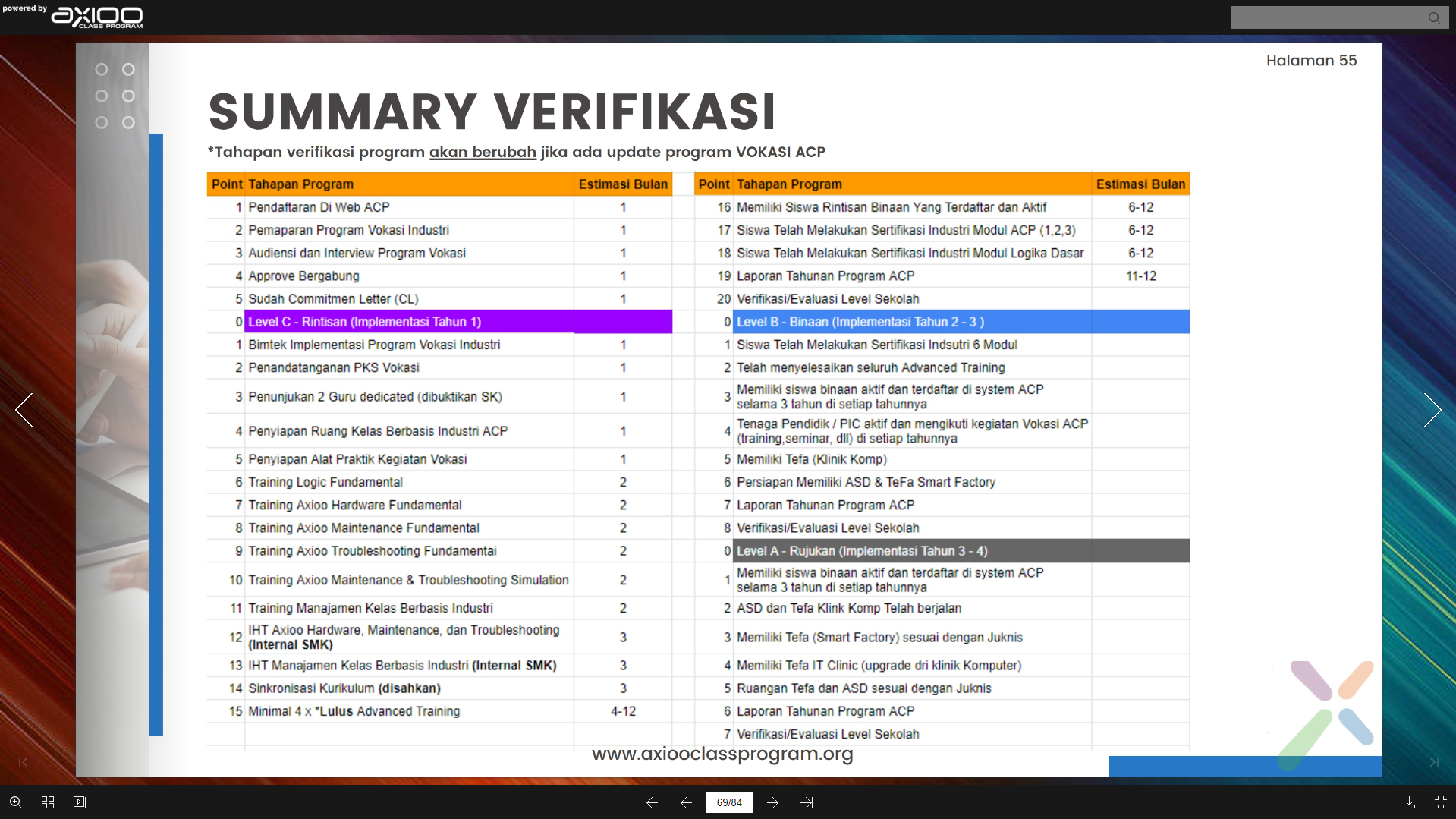This screenshot has height=819, width=1456.
Task: Open the Axioo Class Program logo
Action: point(96,17)
